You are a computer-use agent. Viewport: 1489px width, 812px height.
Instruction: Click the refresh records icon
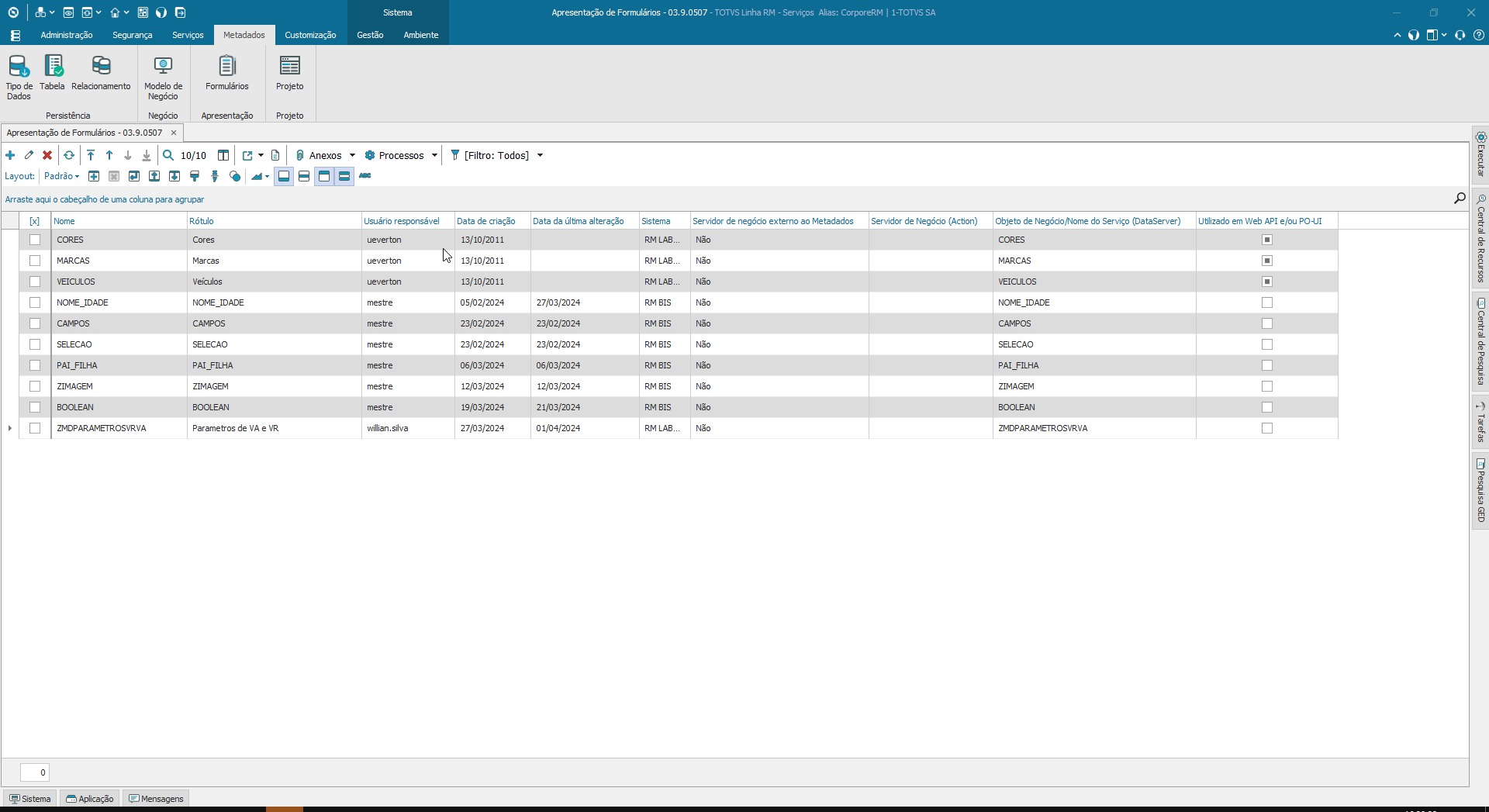tap(69, 155)
